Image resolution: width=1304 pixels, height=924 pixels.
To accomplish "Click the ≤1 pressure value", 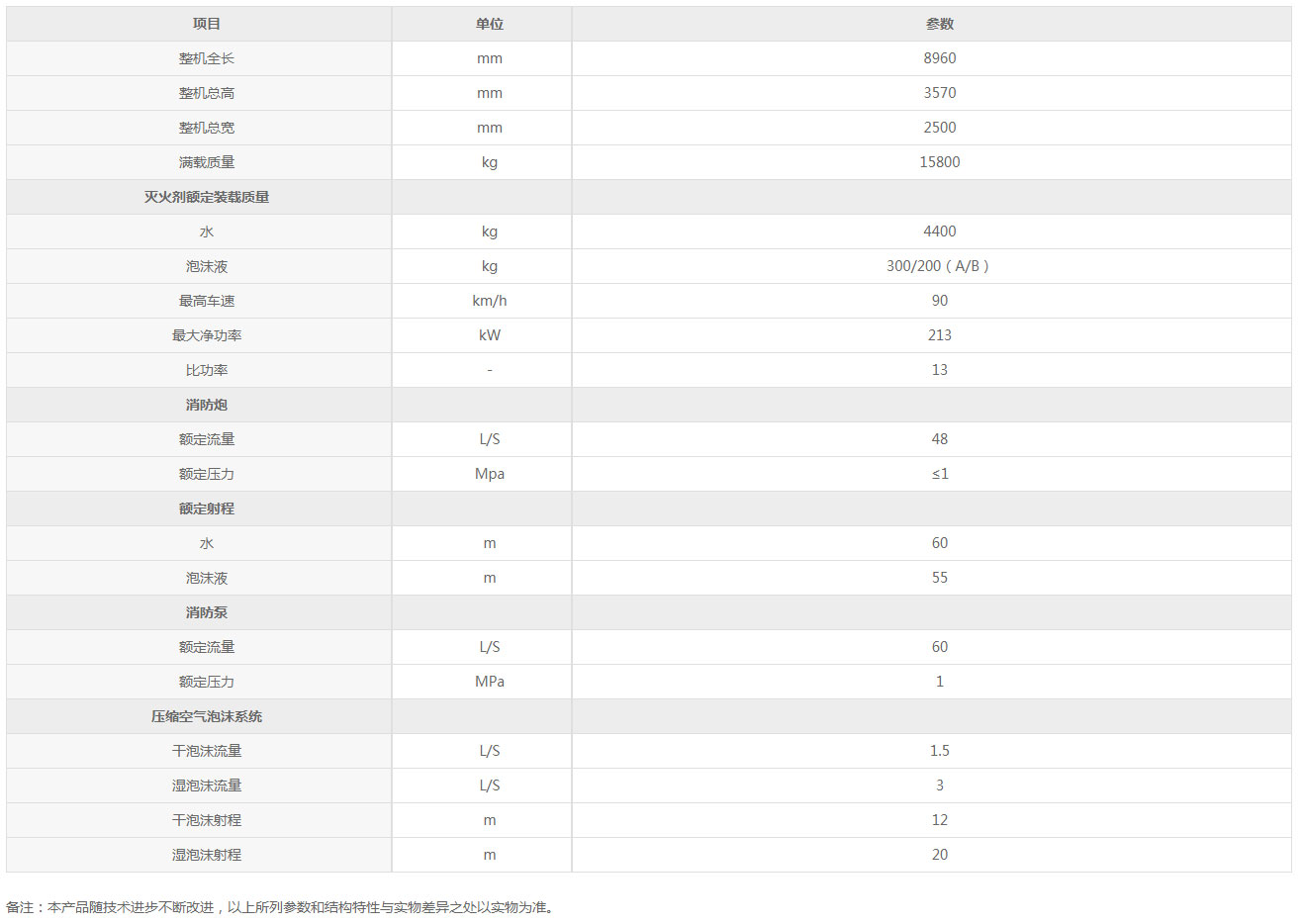I will tap(940, 474).
